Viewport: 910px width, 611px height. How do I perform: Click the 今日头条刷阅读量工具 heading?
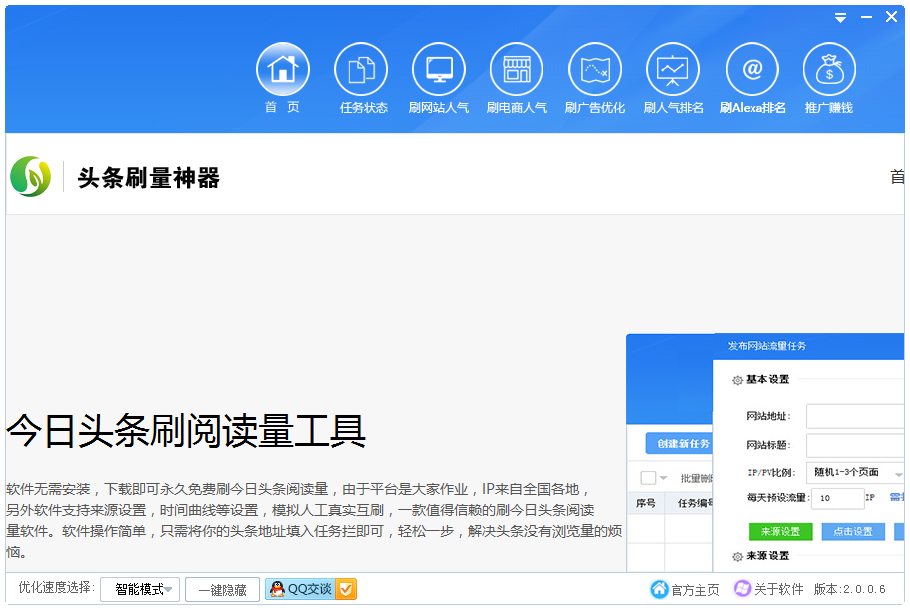click(x=186, y=432)
